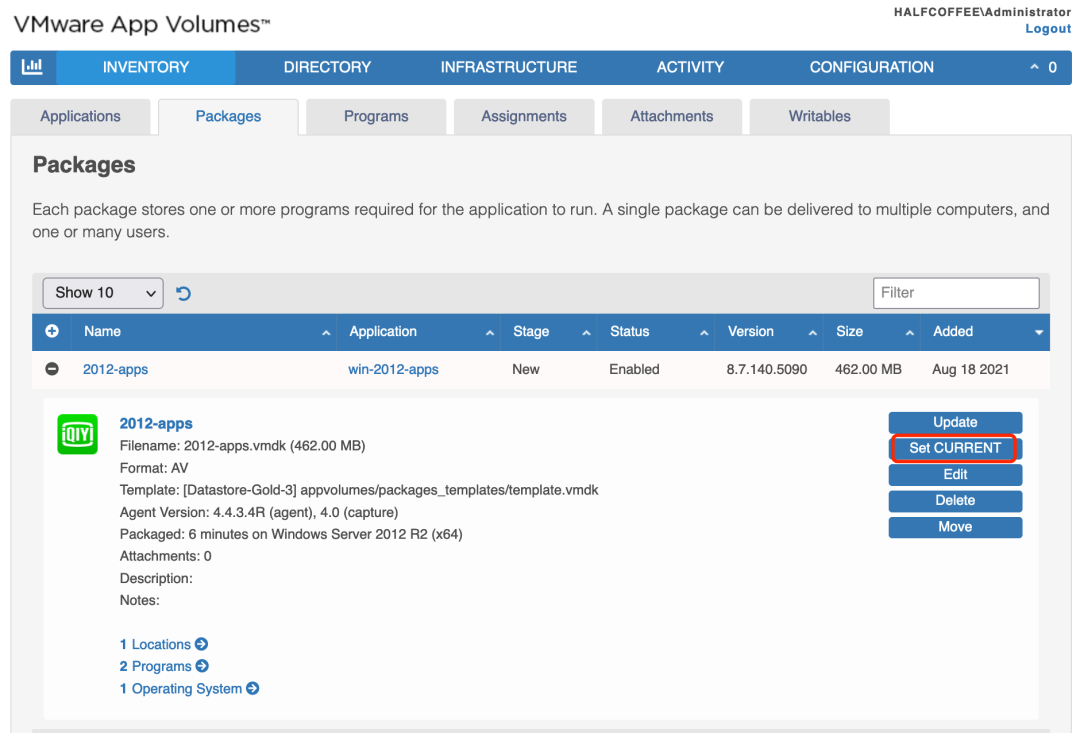Sort by Added column
The height and width of the screenshot is (733, 1080).
click(986, 332)
